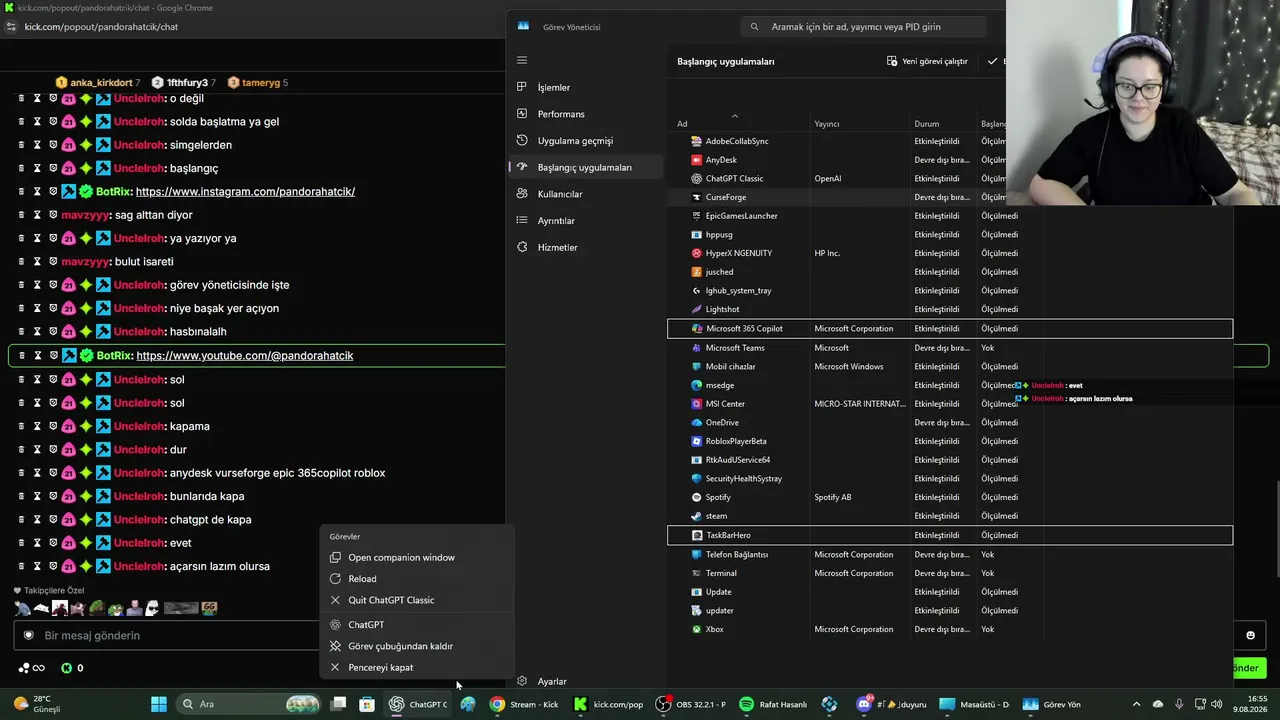Click the Microsoft Corporation publisher cell for Terminal
1280x720 pixels.
click(854, 573)
